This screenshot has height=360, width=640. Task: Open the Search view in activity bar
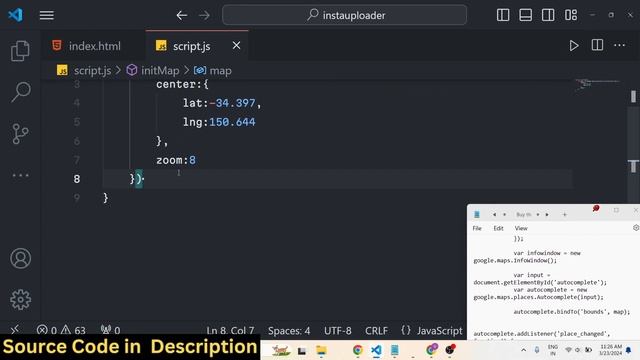coord(21,92)
